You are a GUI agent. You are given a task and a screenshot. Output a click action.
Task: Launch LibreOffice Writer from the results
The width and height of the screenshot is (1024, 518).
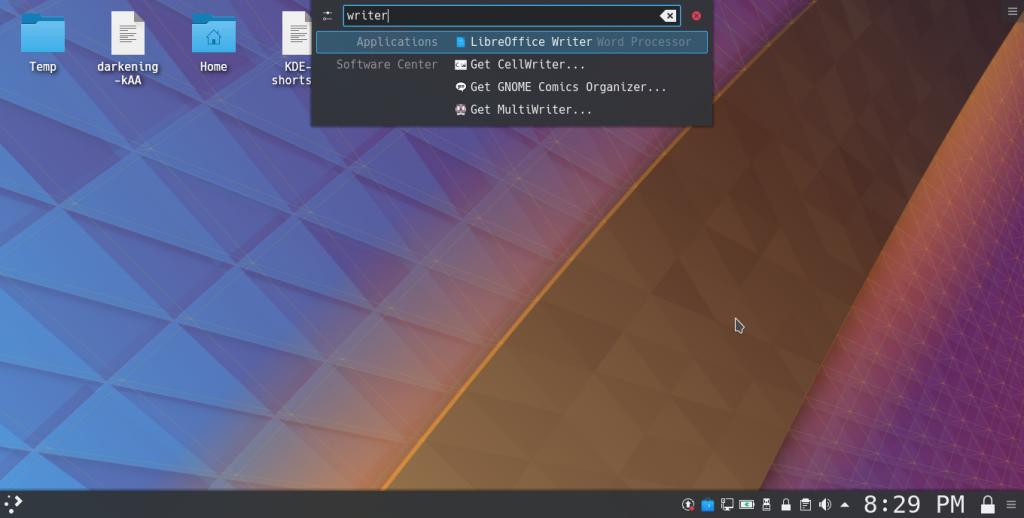click(x=530, y=42)
